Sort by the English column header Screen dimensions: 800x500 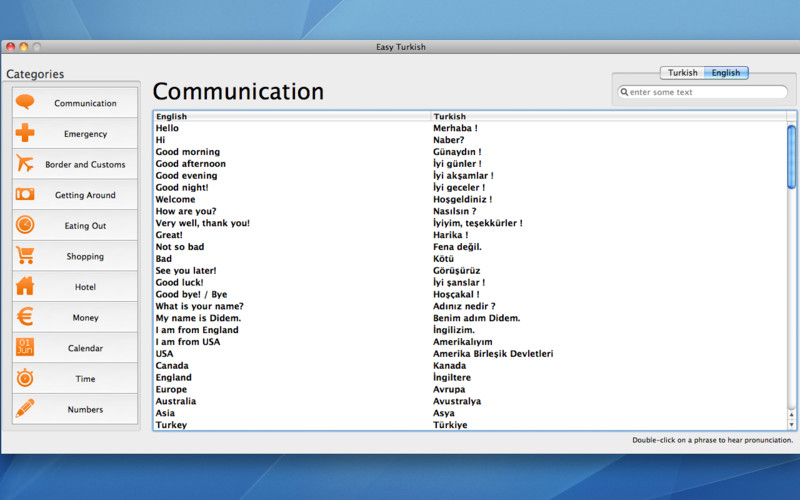pos(292,117)
